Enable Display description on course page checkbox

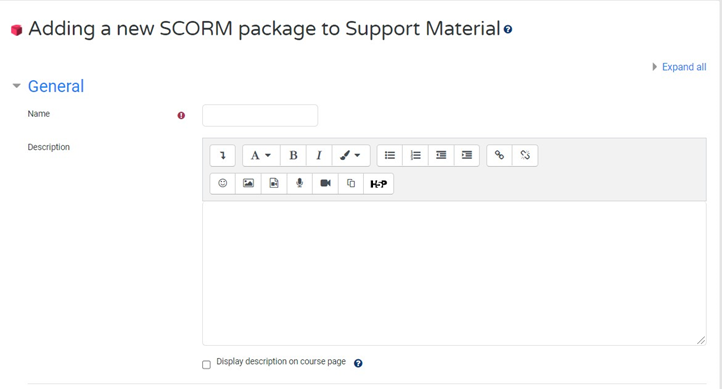point(206,365)
